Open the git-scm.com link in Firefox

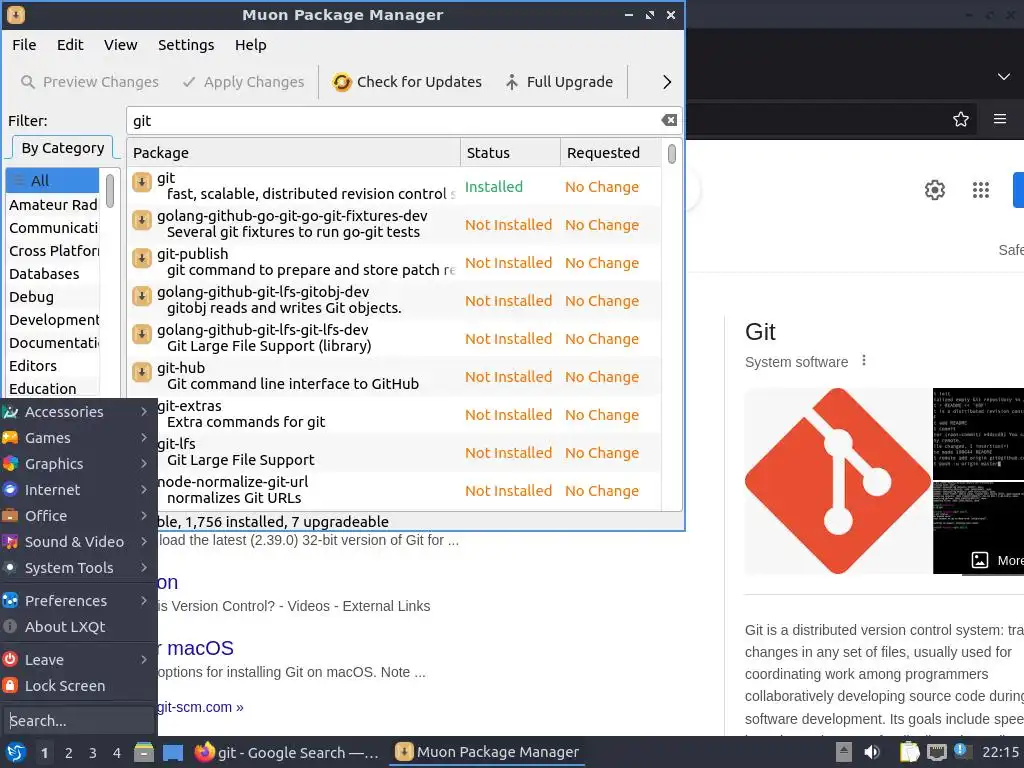coord(200,707)
